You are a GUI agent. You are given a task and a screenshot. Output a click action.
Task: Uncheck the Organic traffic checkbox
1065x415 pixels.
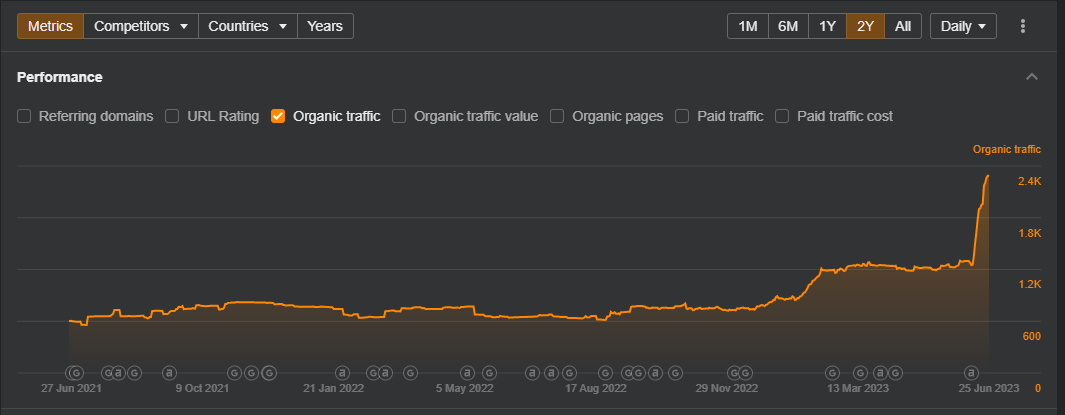coord(278,116)
